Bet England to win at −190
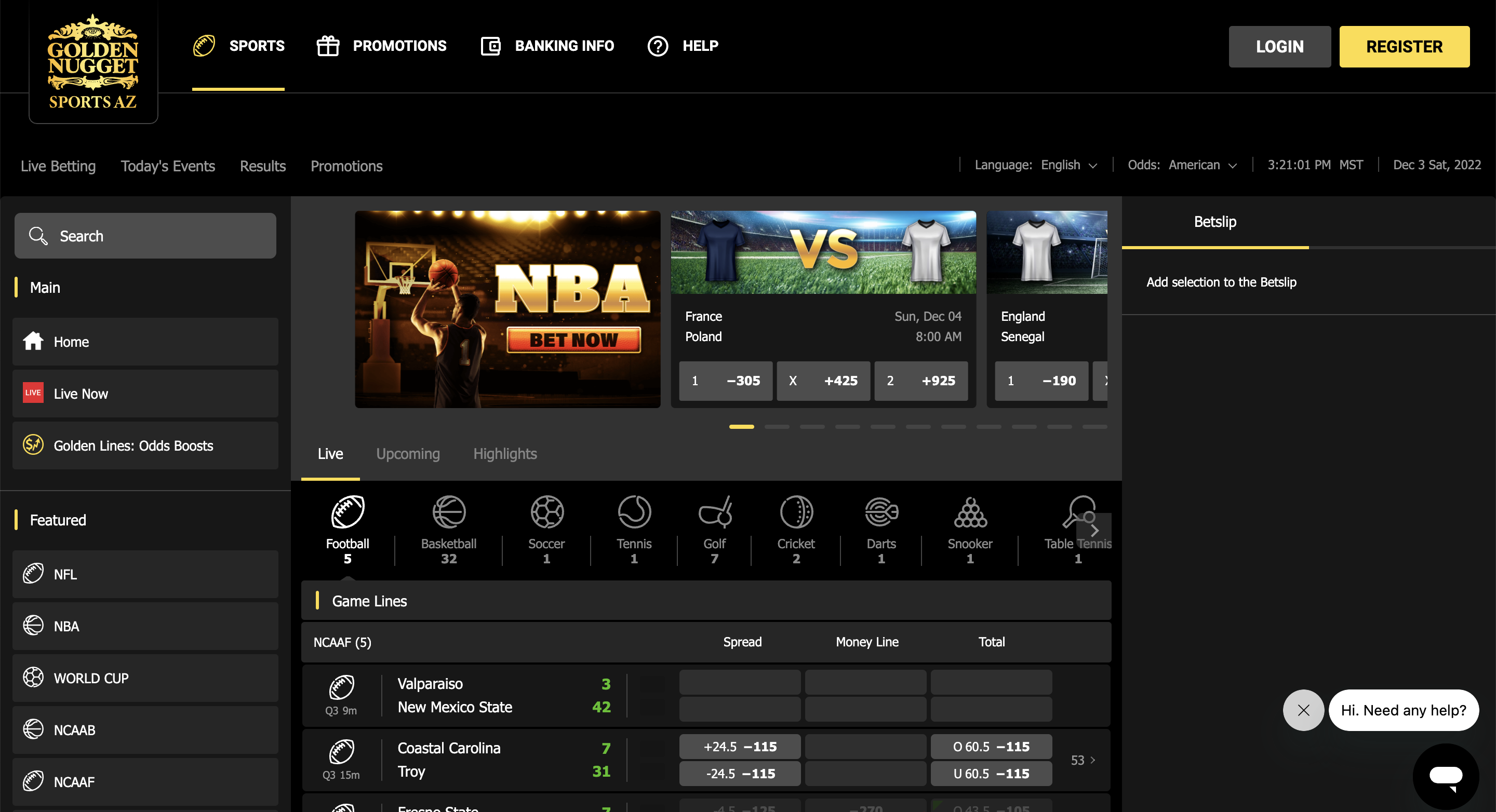Viewport: 1496px width, 812px height. [x=1041, y=381]
